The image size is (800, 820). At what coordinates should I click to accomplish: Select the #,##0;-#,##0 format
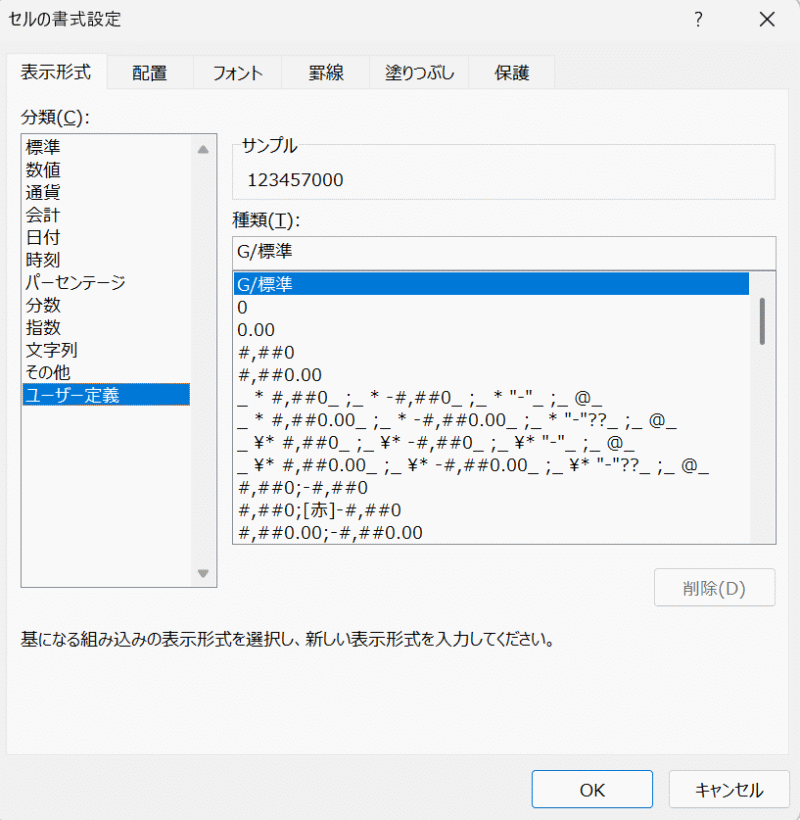pos(491,487)
